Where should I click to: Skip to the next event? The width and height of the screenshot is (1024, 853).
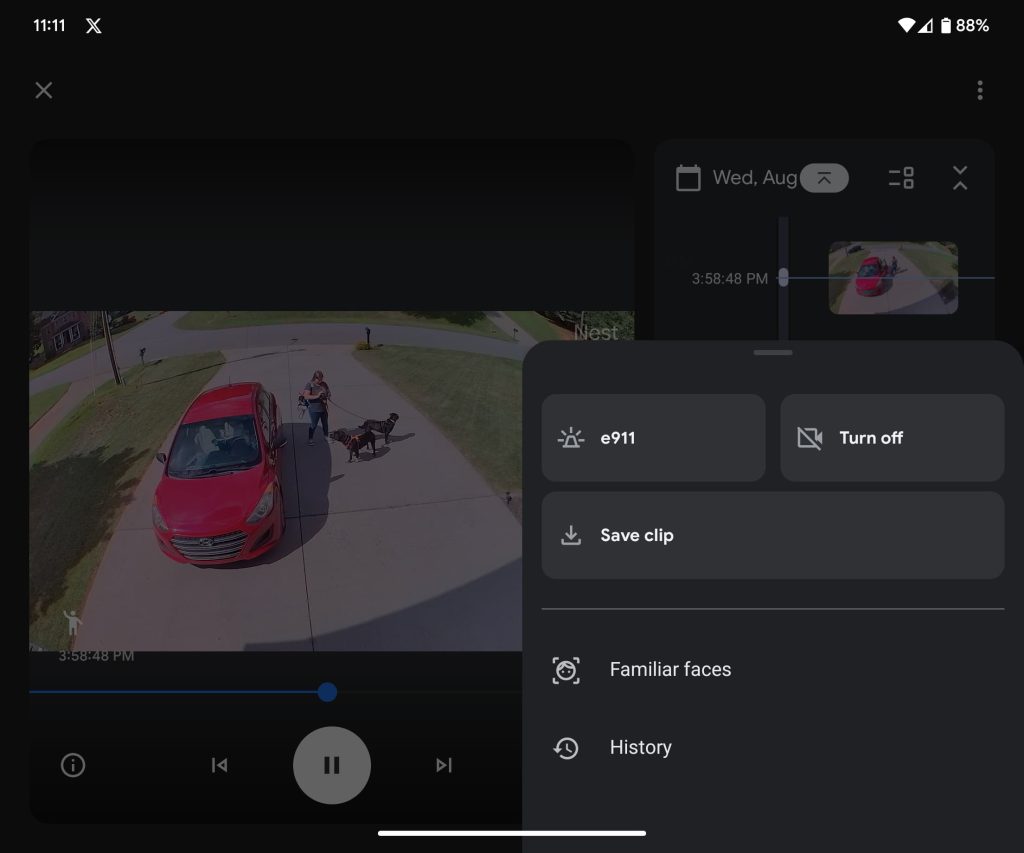coord(444,765)
